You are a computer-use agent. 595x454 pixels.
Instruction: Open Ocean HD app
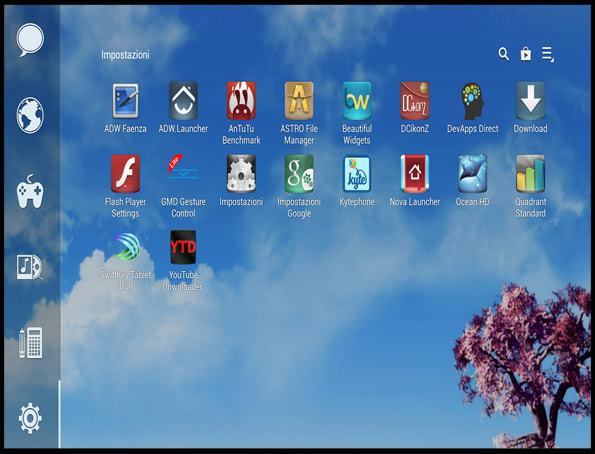coord(472,174)
